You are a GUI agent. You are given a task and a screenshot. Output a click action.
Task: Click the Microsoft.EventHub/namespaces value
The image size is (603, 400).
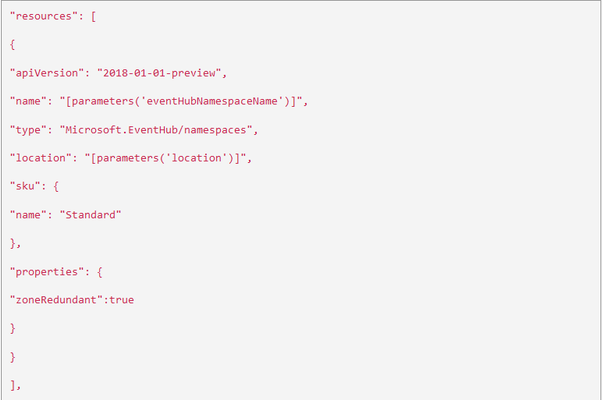(156, 130)
